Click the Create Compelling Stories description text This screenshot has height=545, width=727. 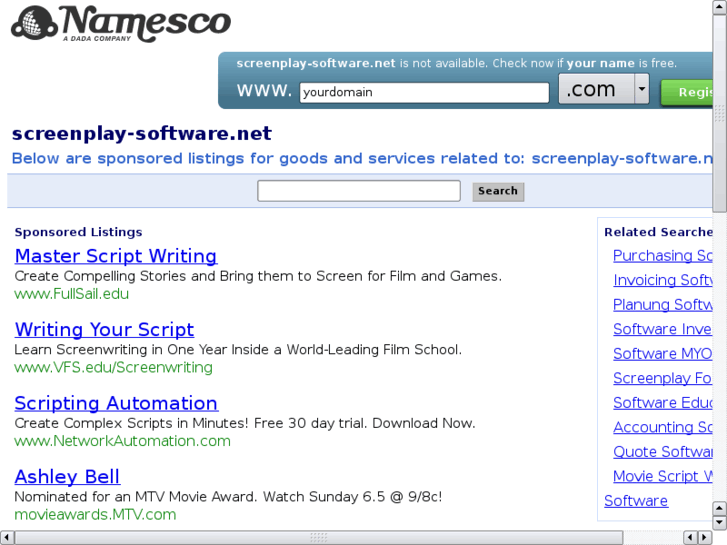coord(258,276)
